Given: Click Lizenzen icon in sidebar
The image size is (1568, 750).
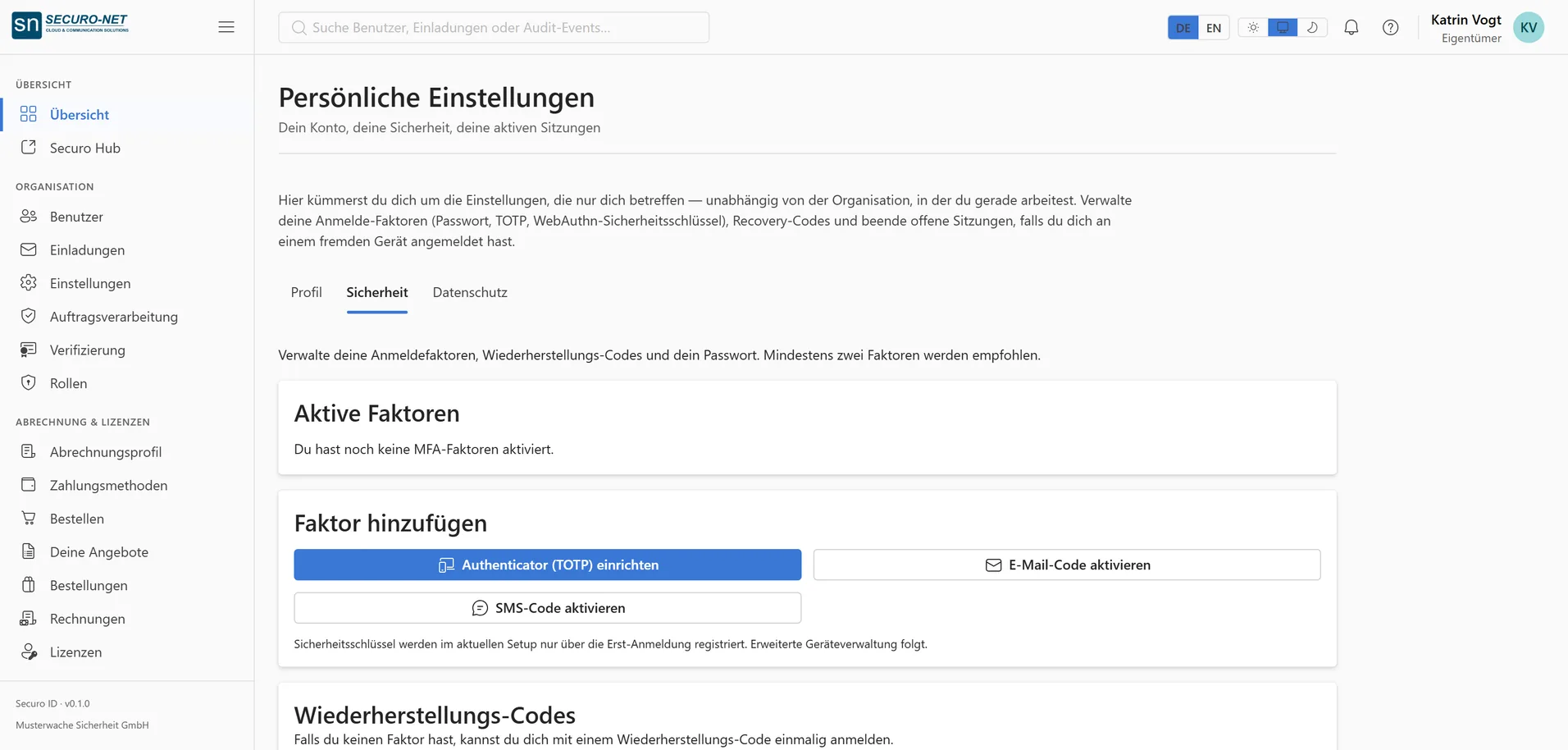Looking at the screenshot, I should click(29, 652).
